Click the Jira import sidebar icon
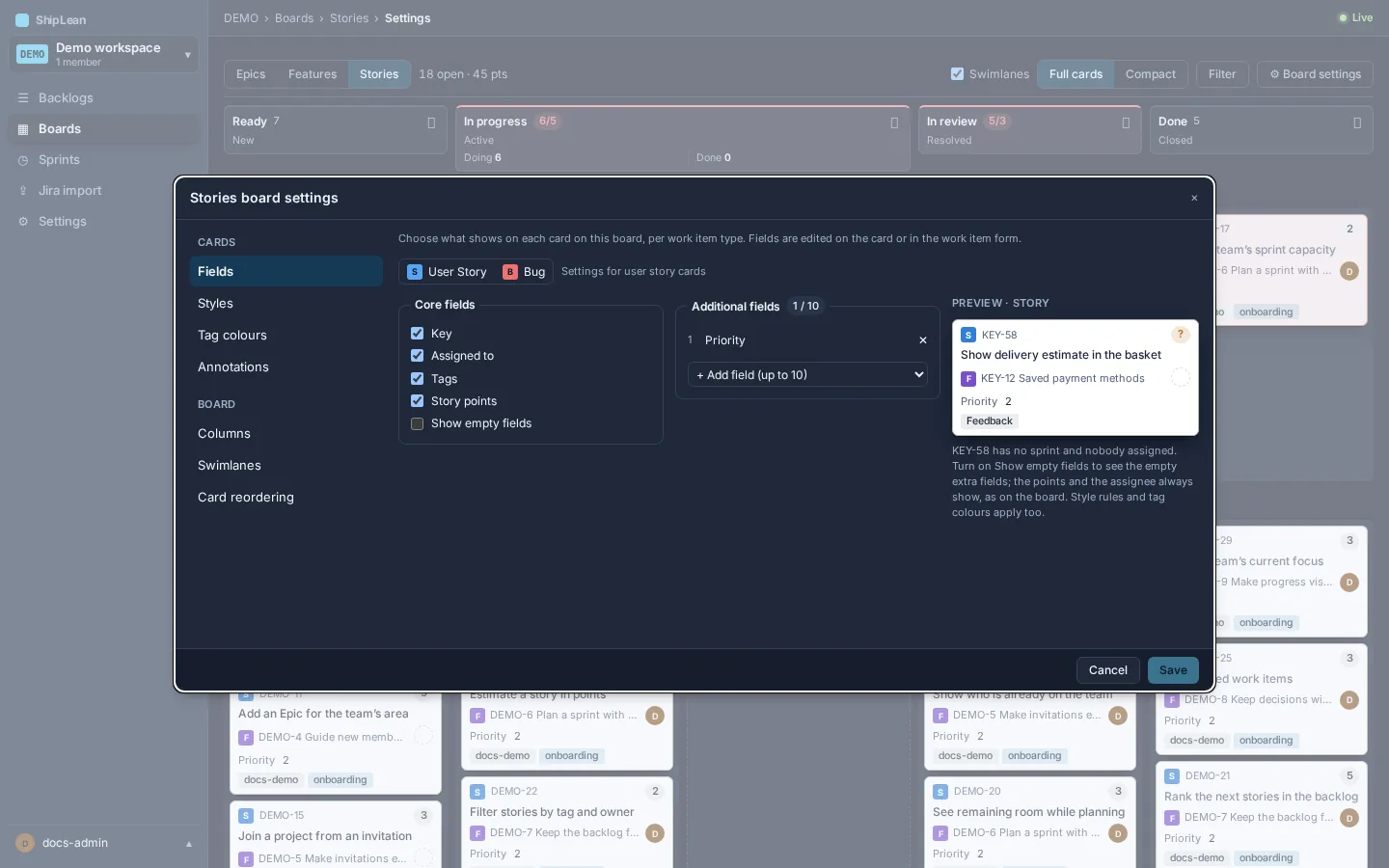Image resolution: width=1389 pixels, height=868 pixels. coord(23,191)
